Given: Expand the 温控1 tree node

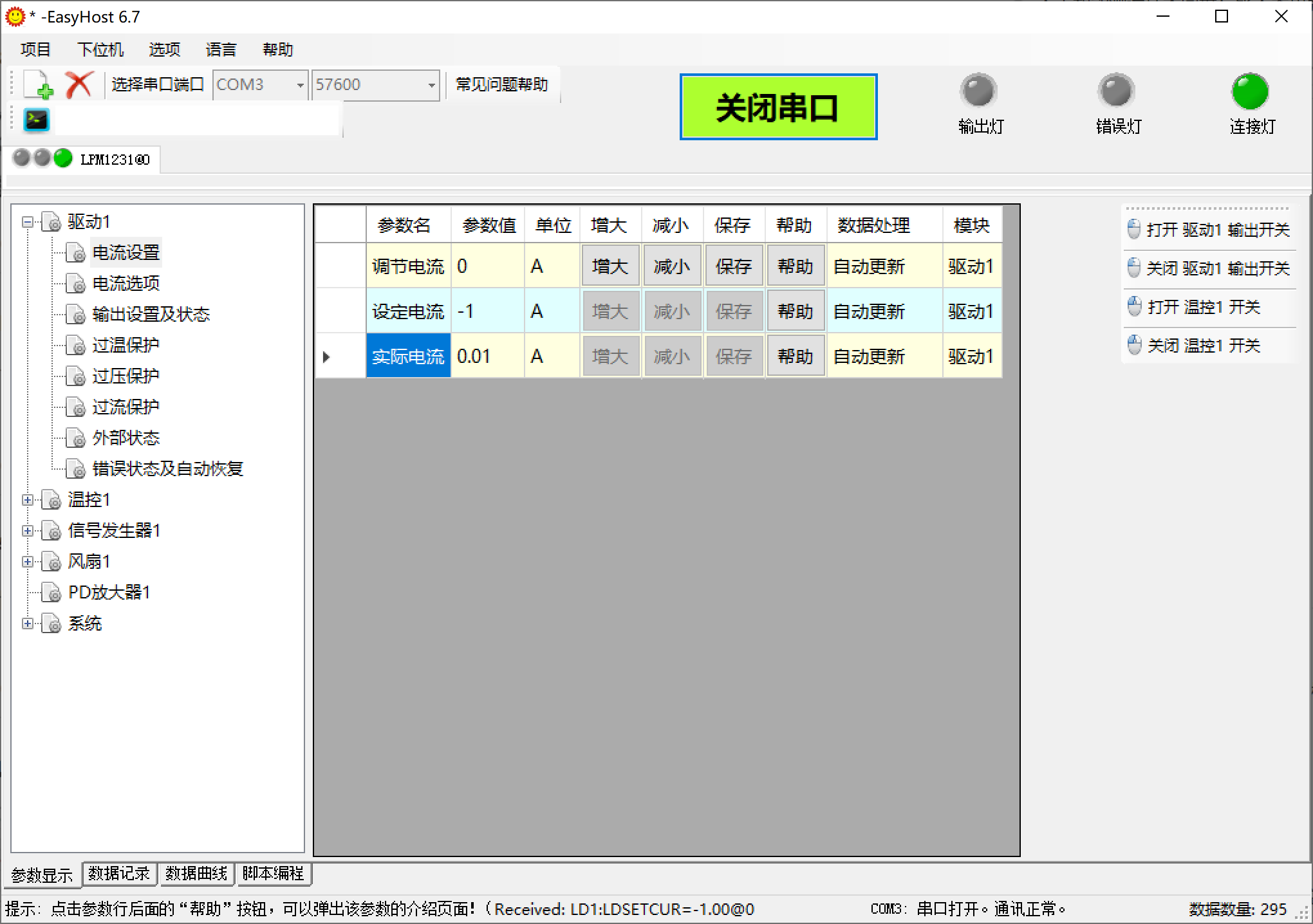Looking at the screenshot, I should coord(28,500).
